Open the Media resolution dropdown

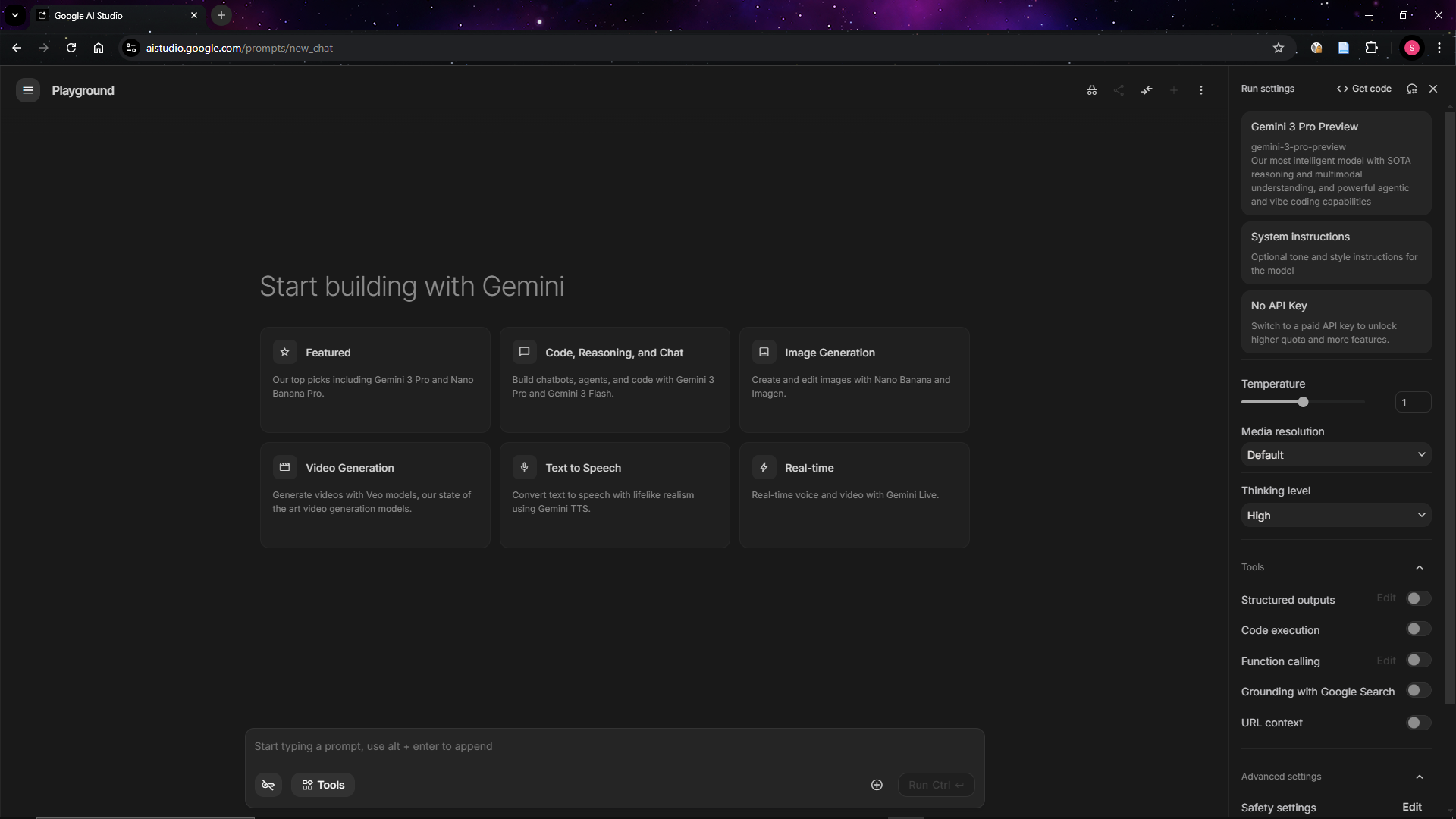(1335, 455)
